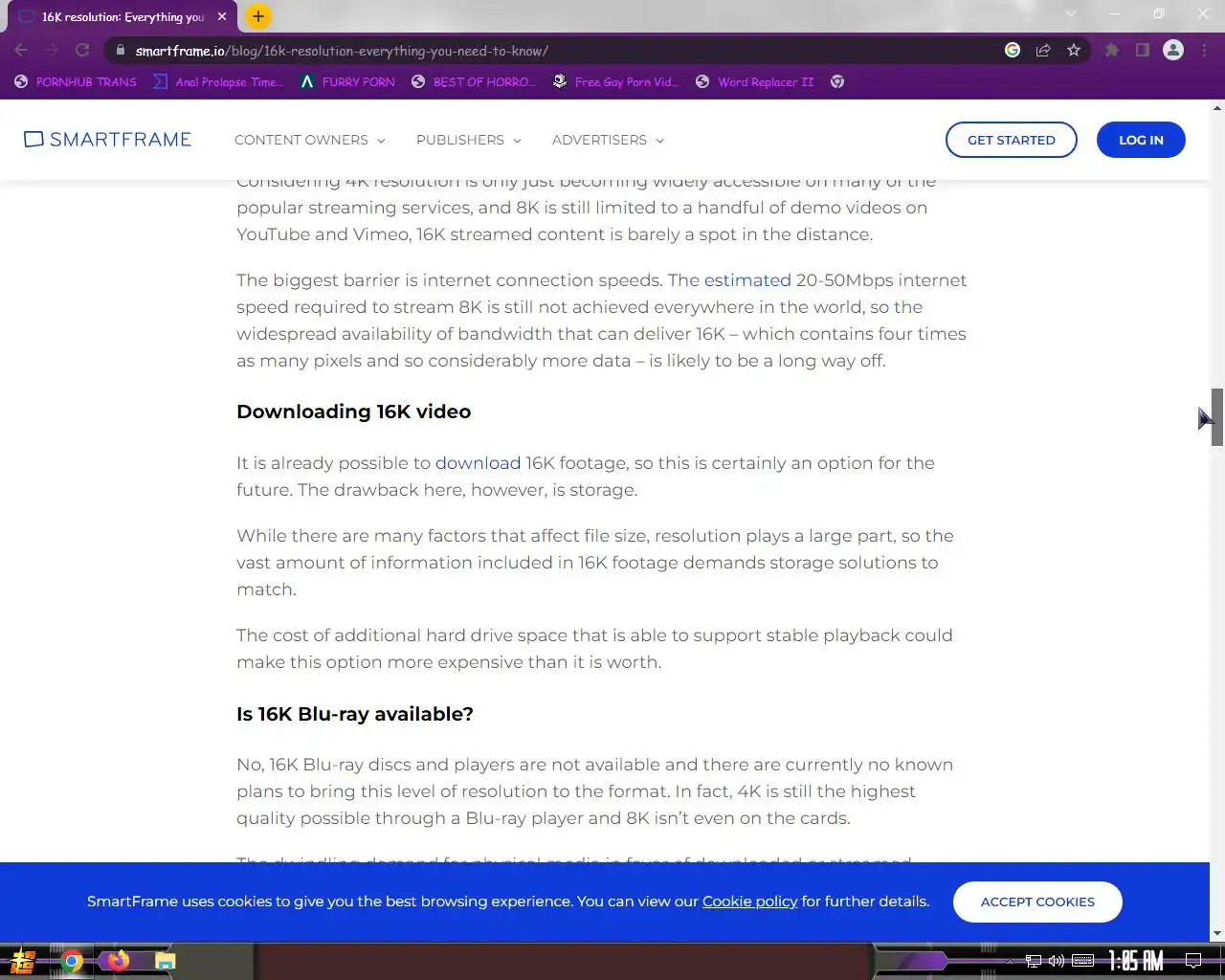The width and height of the screenshot is (1225, 980).
Task: Go back to previous page
Action: pyautogui.click(x=21, y=51)
